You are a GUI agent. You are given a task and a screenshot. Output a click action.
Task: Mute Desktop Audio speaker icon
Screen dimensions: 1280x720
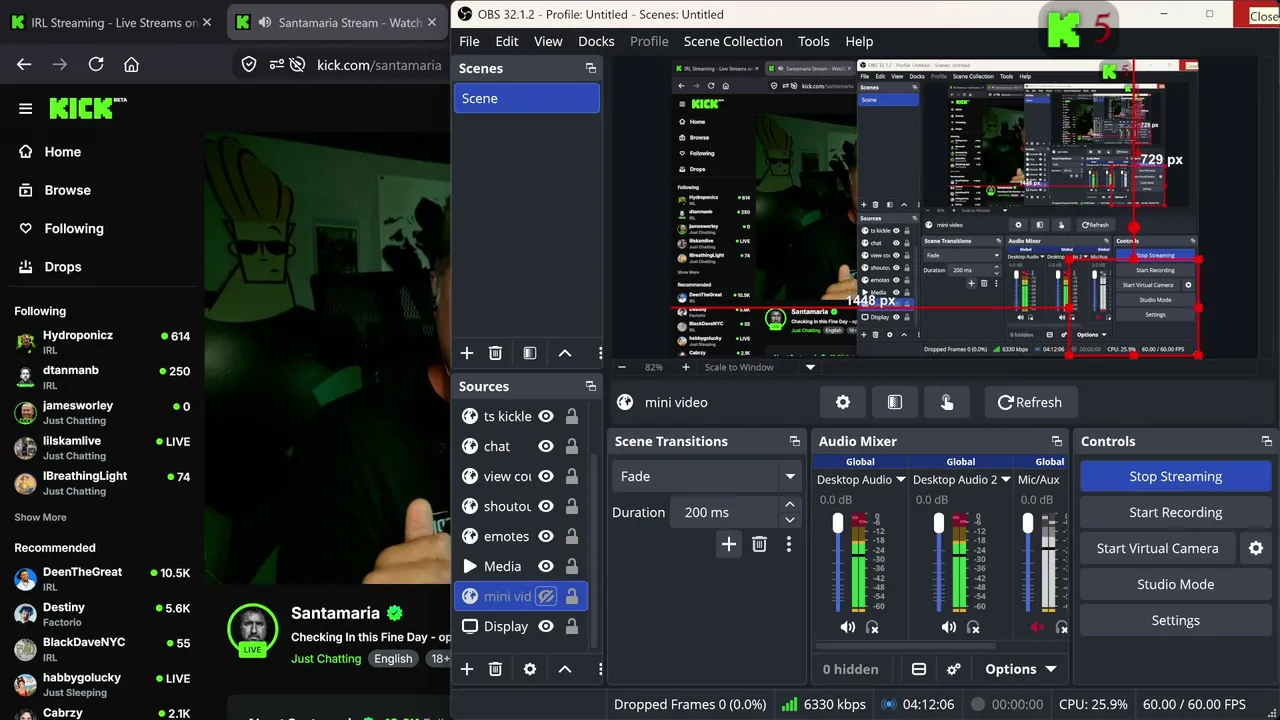point(848,627)
